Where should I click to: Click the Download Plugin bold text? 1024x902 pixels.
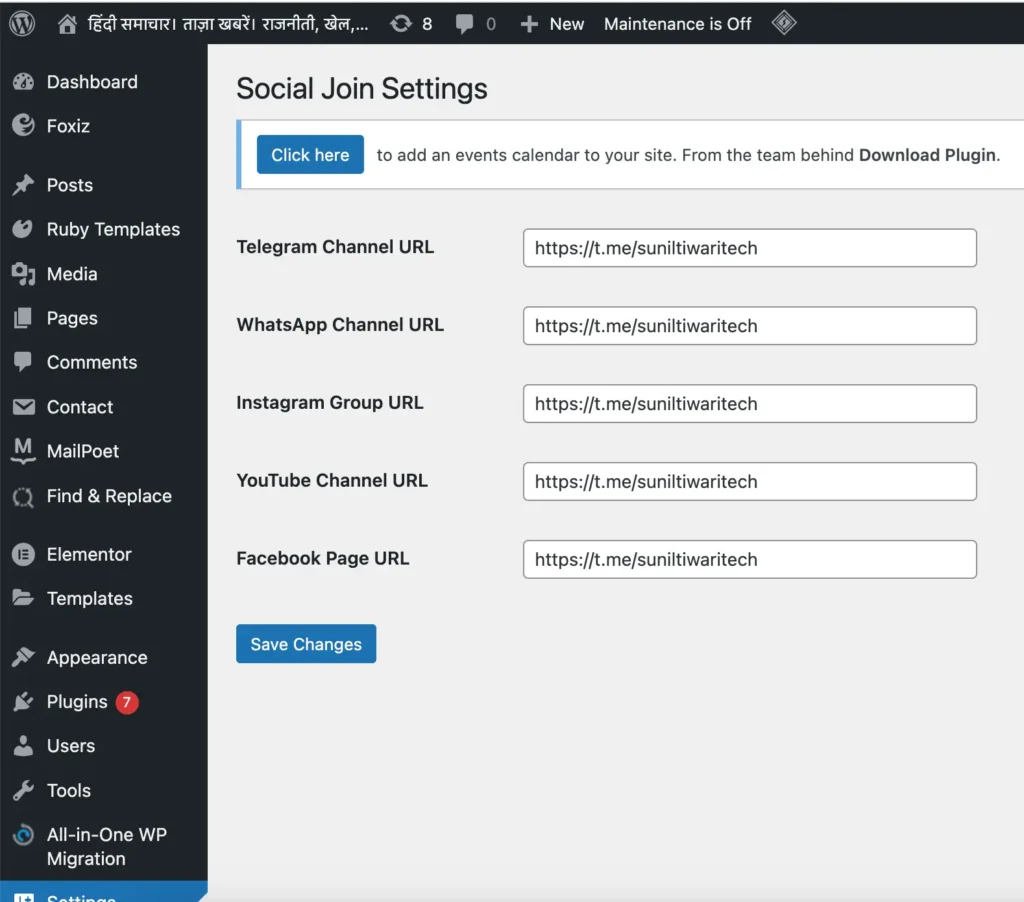929,155
